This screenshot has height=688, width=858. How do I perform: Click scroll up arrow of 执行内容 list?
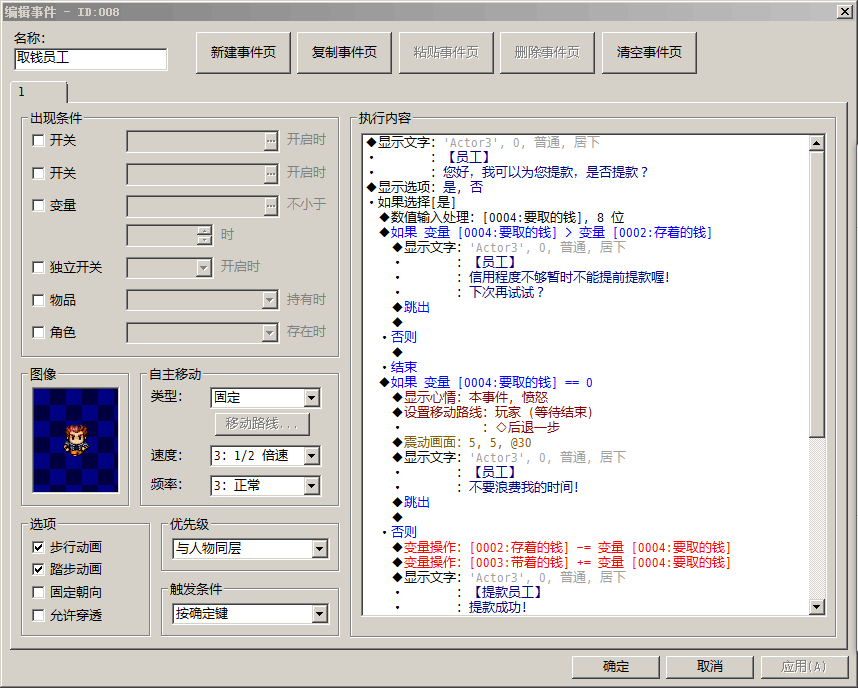point(816,143)
